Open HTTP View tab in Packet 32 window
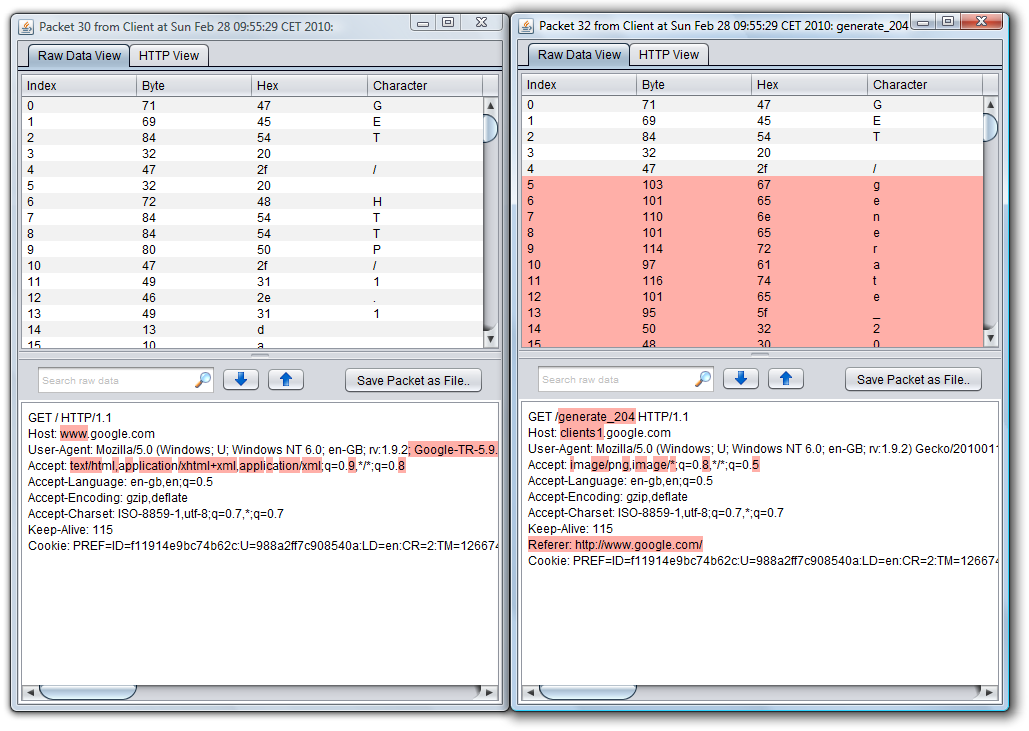The height and width of the screenshot is (731, 1029). (x=669, y=55)
